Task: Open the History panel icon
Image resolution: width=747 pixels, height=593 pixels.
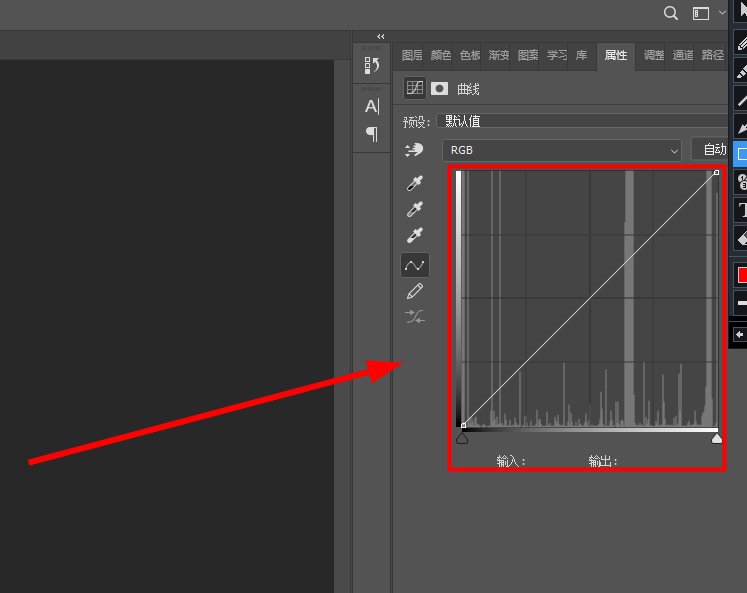Action: (372, 66)
